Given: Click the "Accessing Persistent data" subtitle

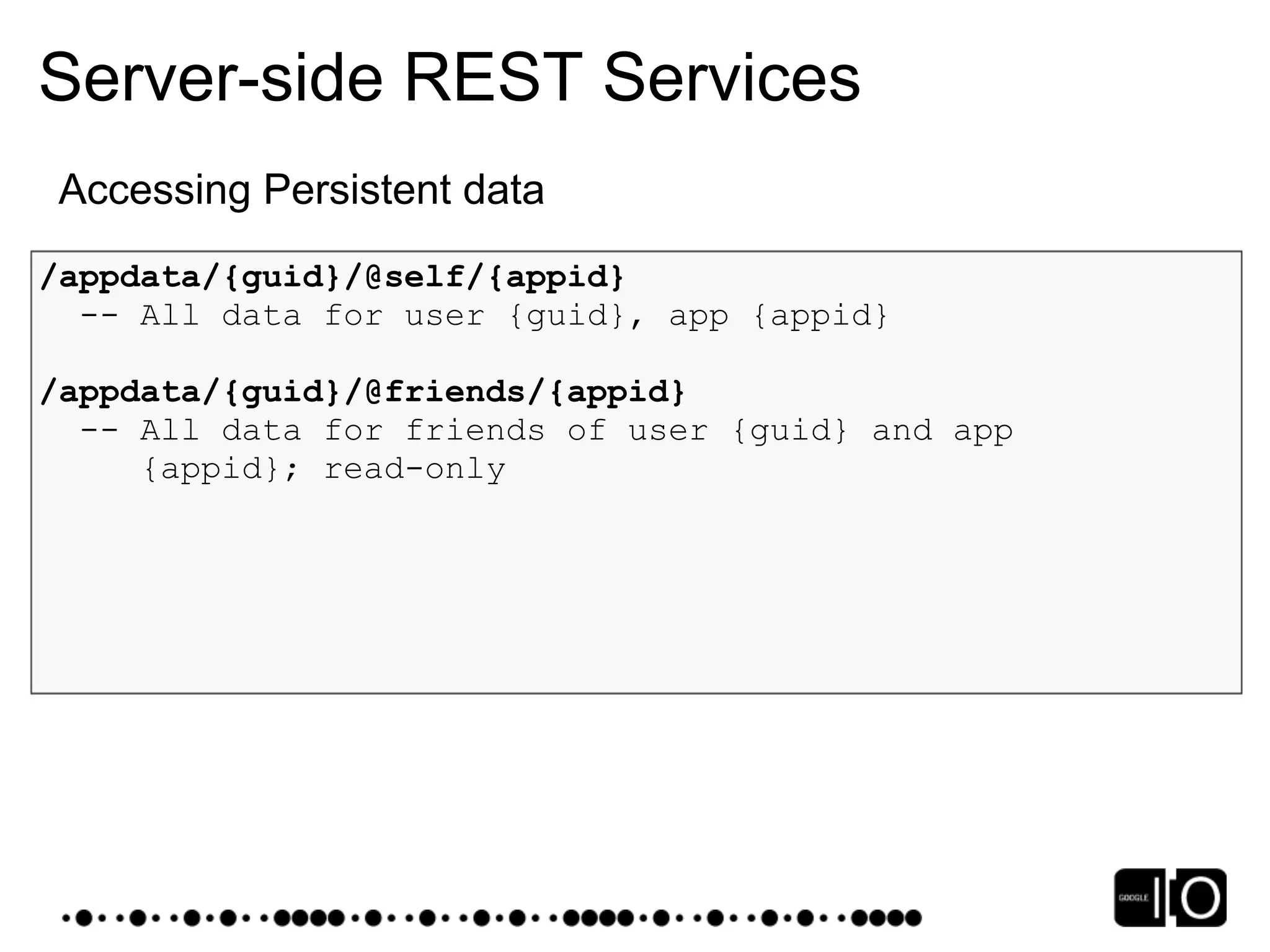Looking at the screenshot, I should pos(301,190).
